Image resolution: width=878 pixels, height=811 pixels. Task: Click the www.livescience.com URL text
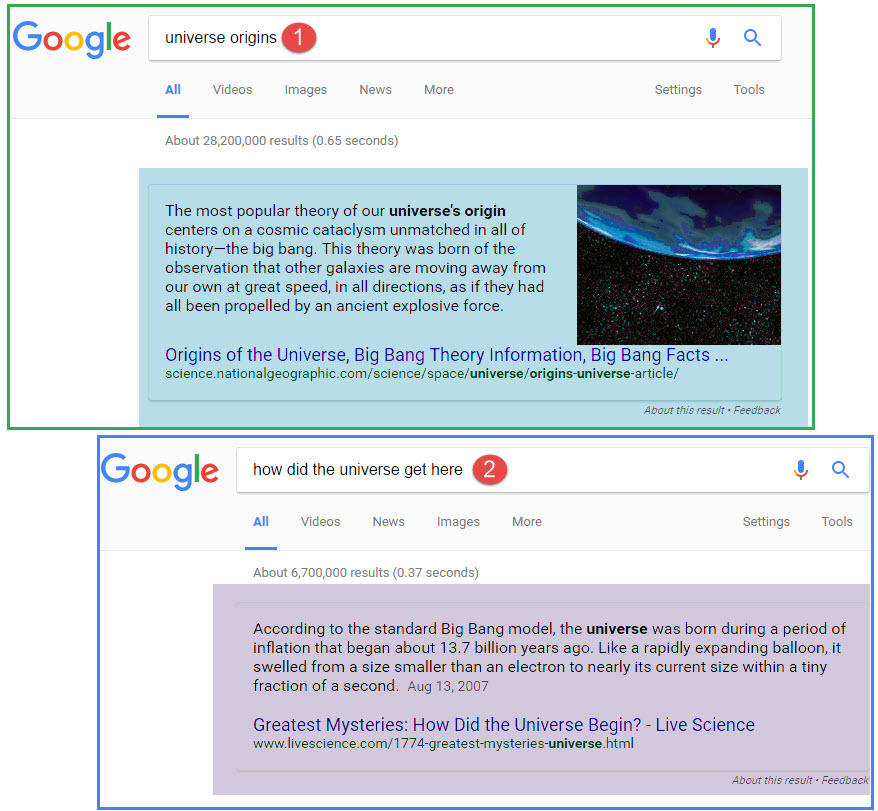pos(443,744)
